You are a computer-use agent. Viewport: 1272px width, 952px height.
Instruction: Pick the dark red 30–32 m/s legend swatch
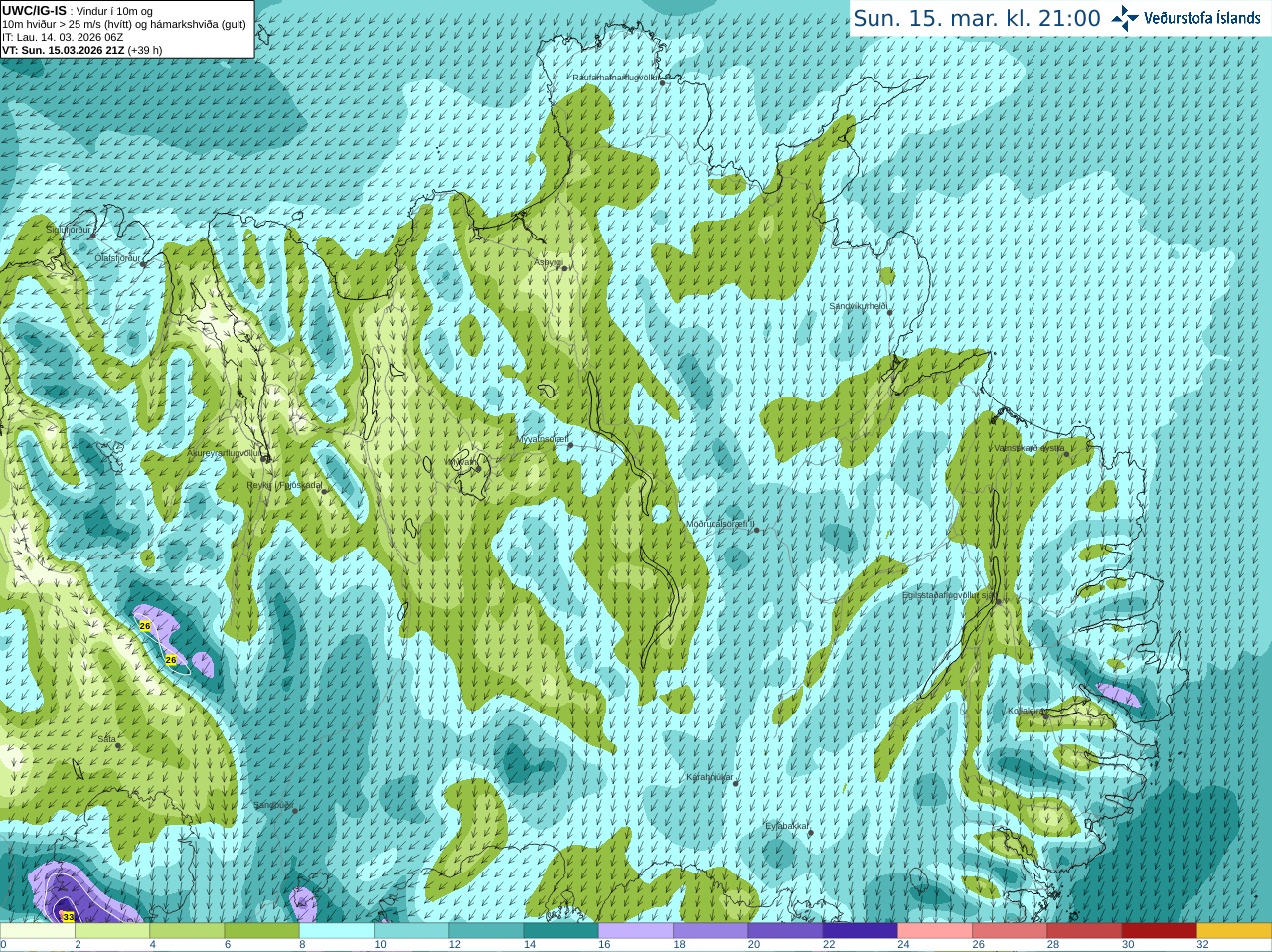1160,931
